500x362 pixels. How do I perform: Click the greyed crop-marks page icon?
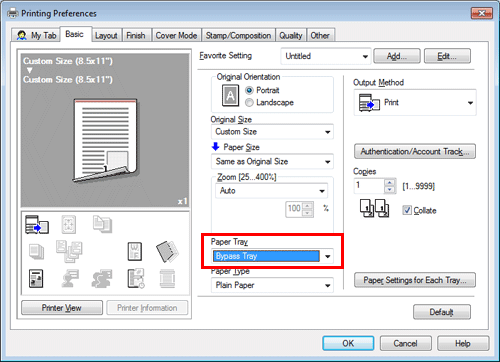[69, 225]
